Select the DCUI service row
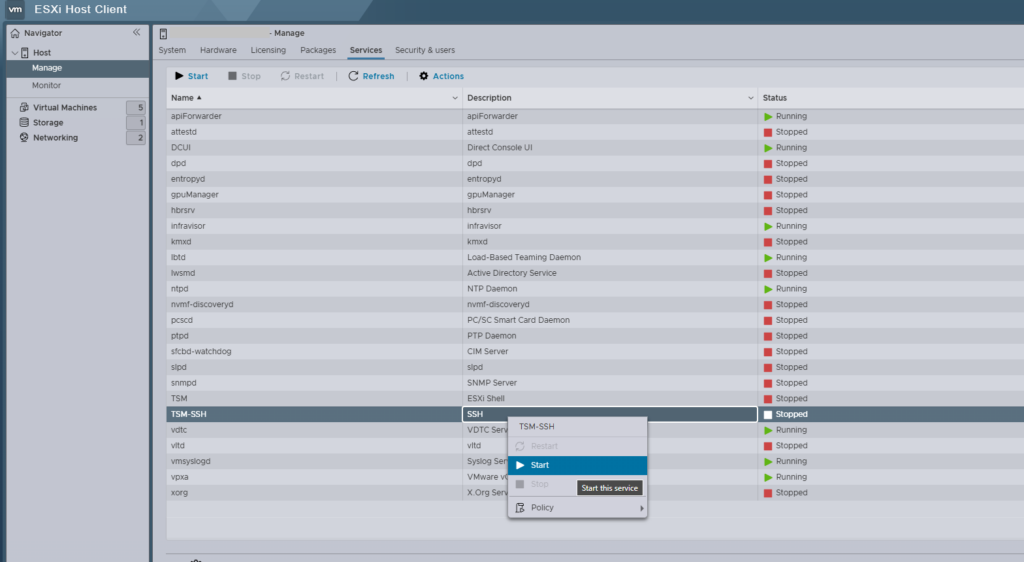1024x562 pixels. 595,148
